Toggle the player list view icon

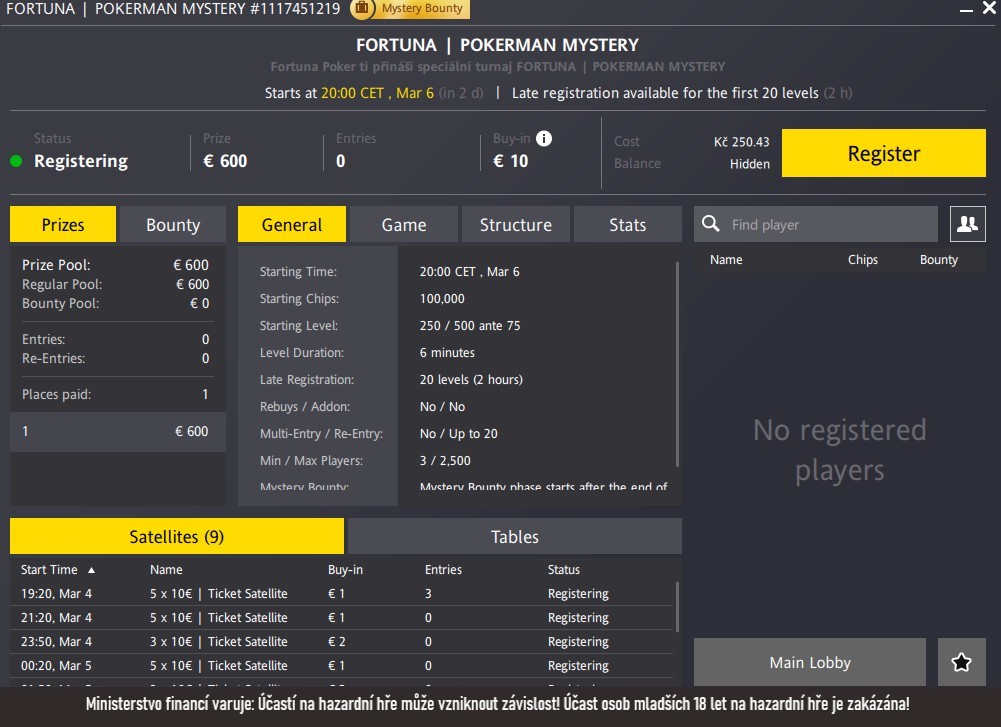point(967,224)
